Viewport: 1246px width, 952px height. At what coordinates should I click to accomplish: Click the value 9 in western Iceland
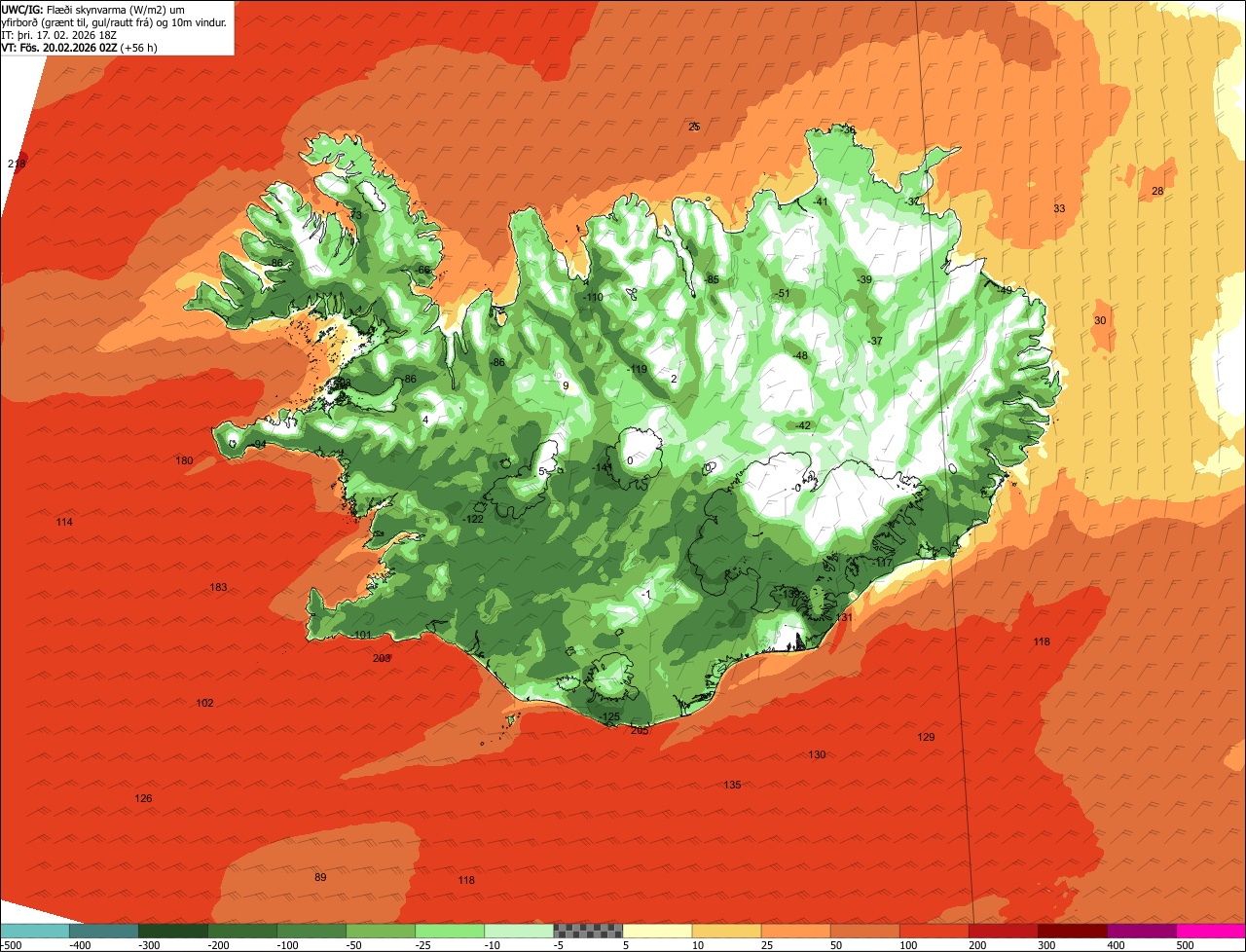566,385
